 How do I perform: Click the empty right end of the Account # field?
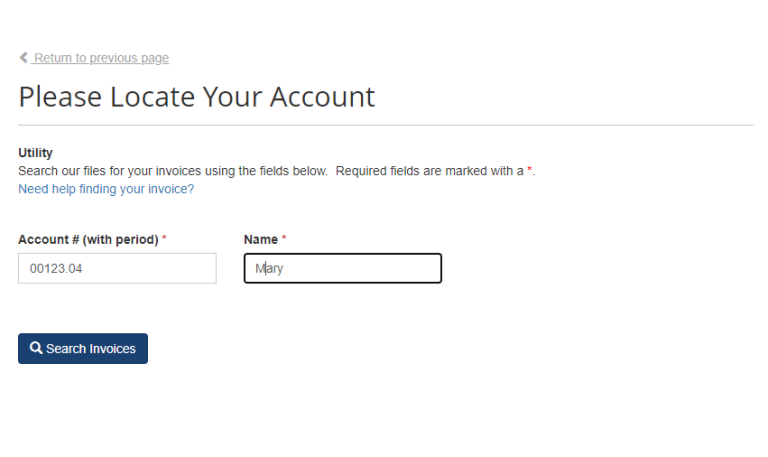tap(190, 268)
